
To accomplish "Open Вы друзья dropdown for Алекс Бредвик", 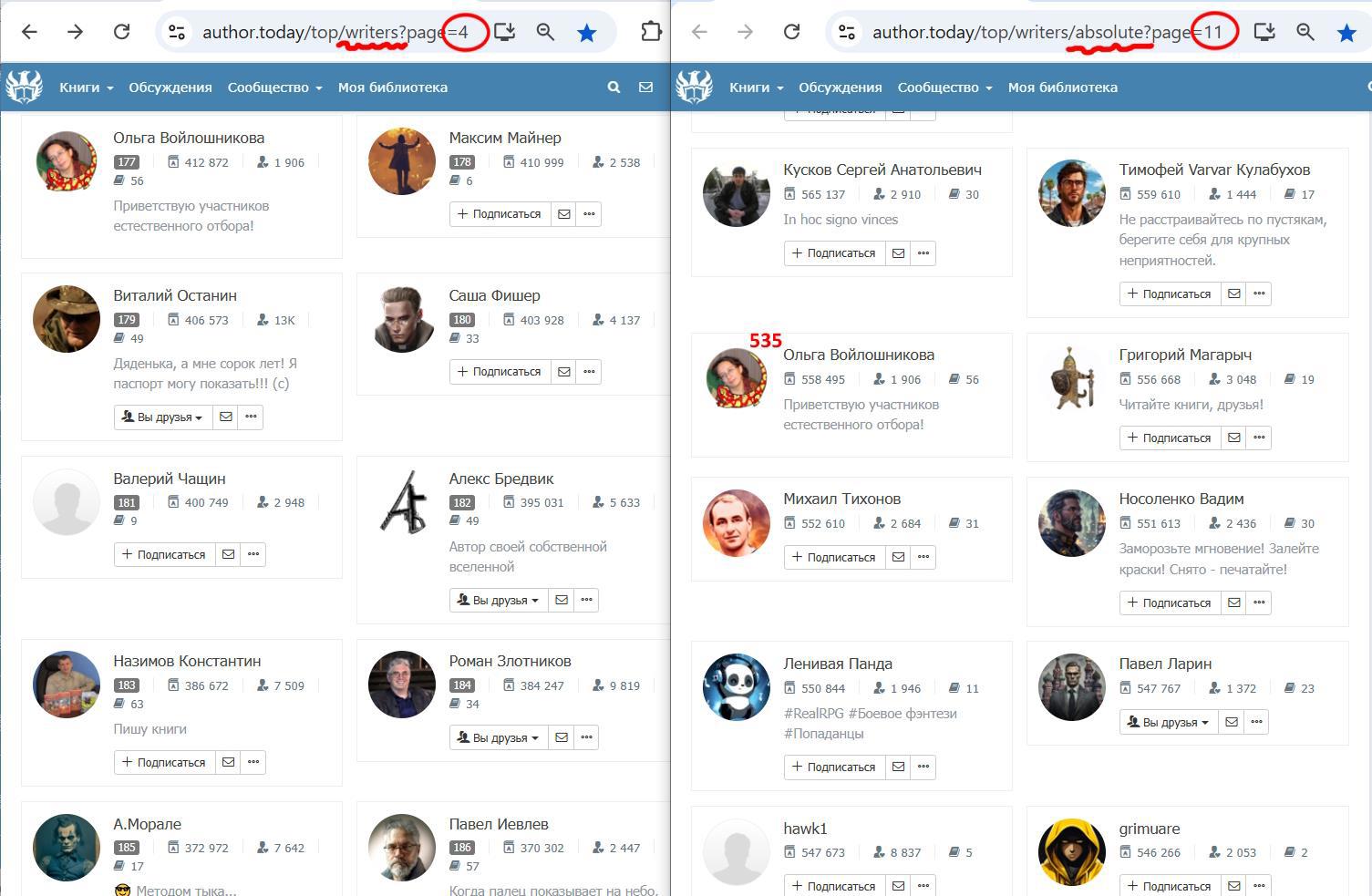I will coord(500,600).
